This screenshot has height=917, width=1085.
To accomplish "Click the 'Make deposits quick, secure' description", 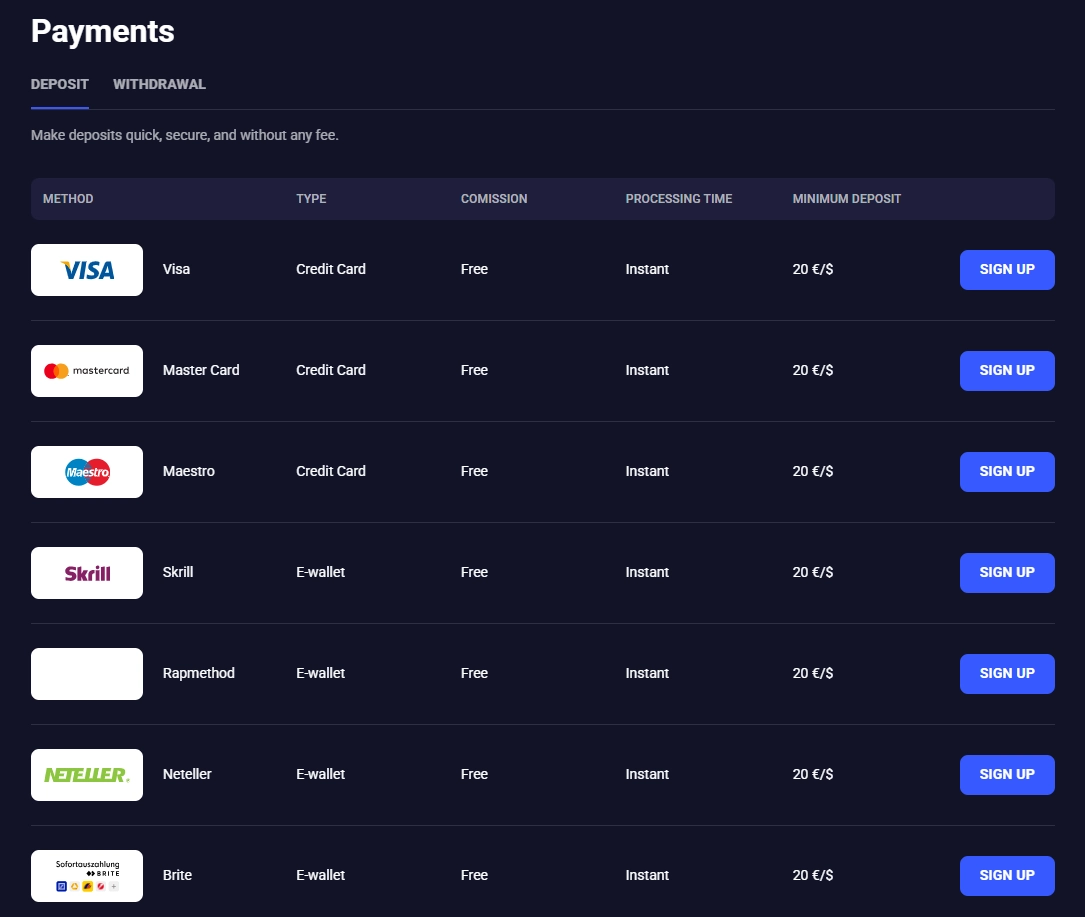I will (185, 135).
